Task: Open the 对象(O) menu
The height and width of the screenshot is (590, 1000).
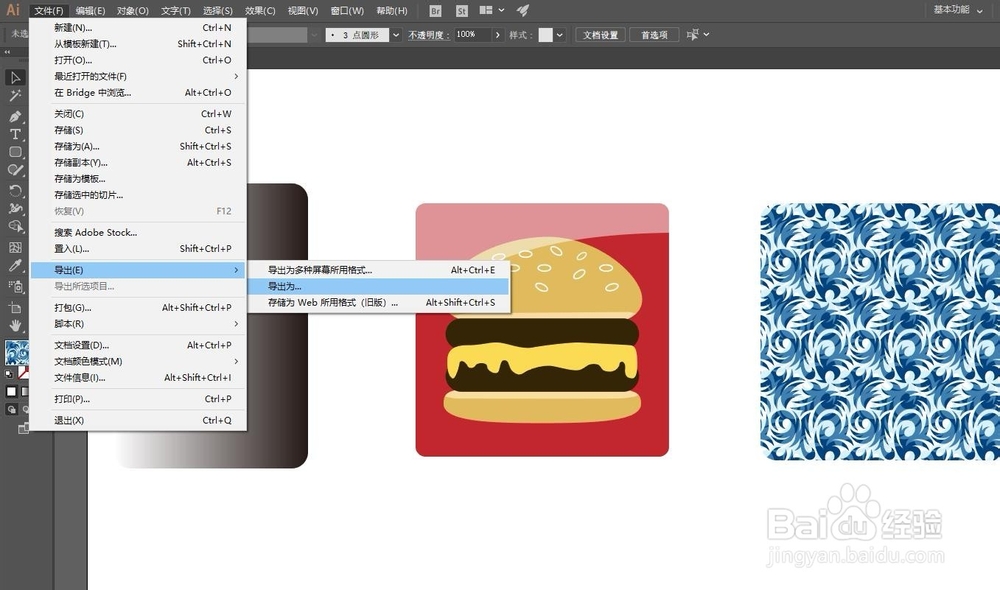Action: point(133,11)
